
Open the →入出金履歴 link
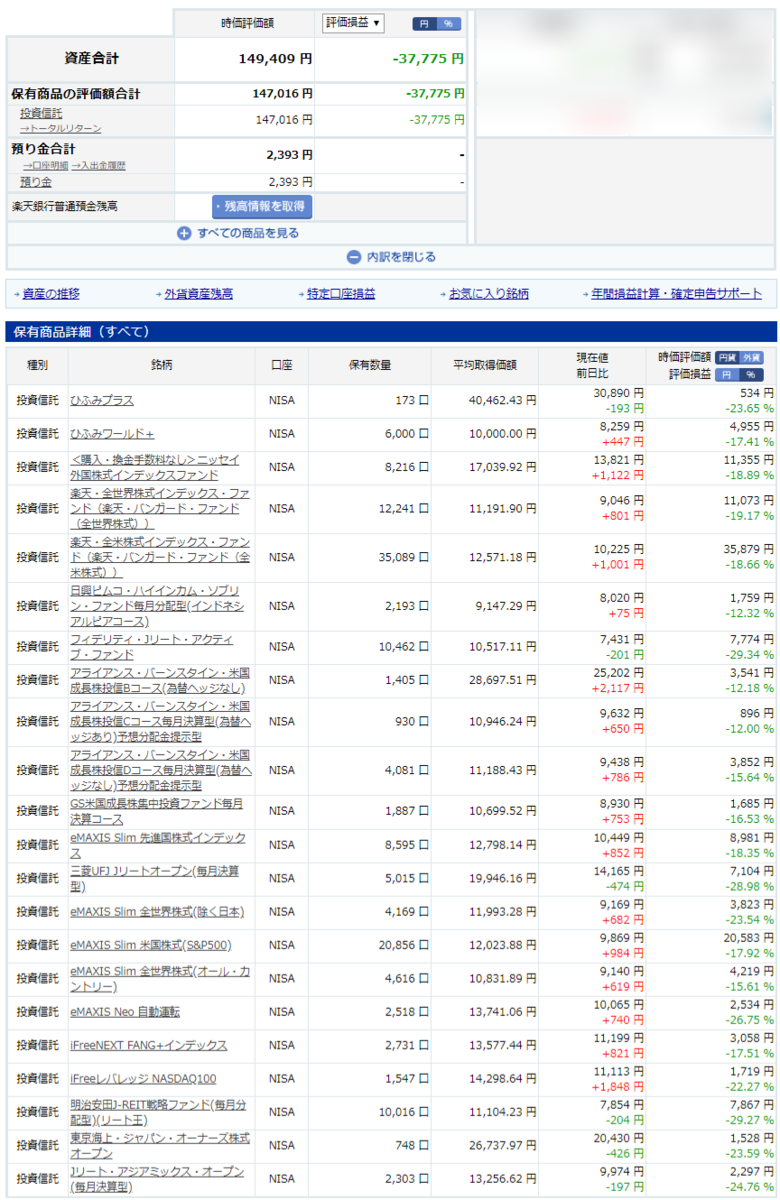[99, 165]
